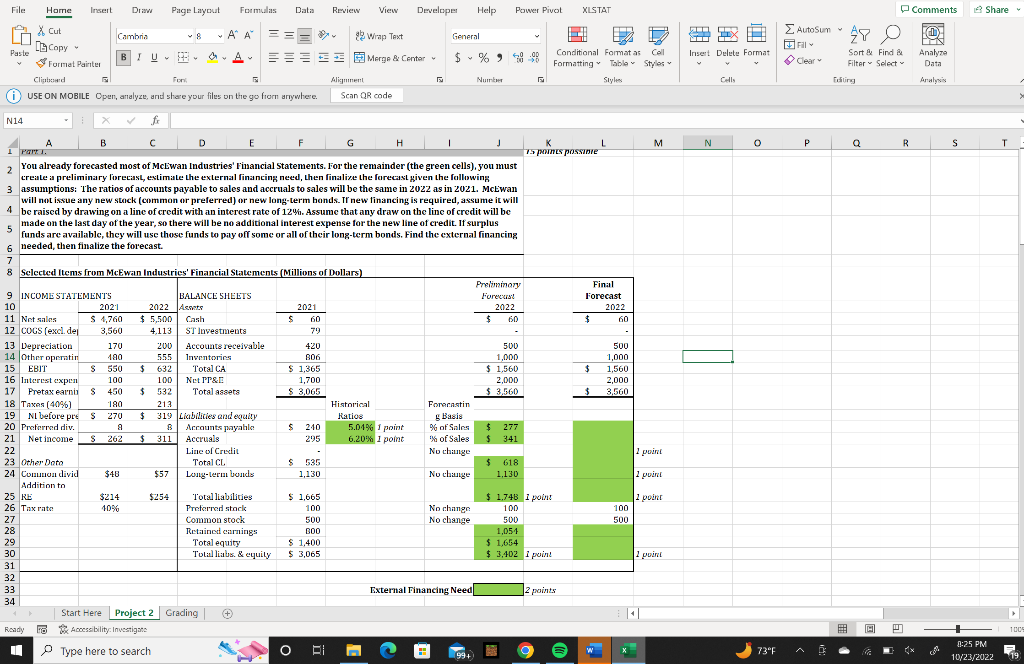Open the General number format dropdown

[x=496, y=37]
